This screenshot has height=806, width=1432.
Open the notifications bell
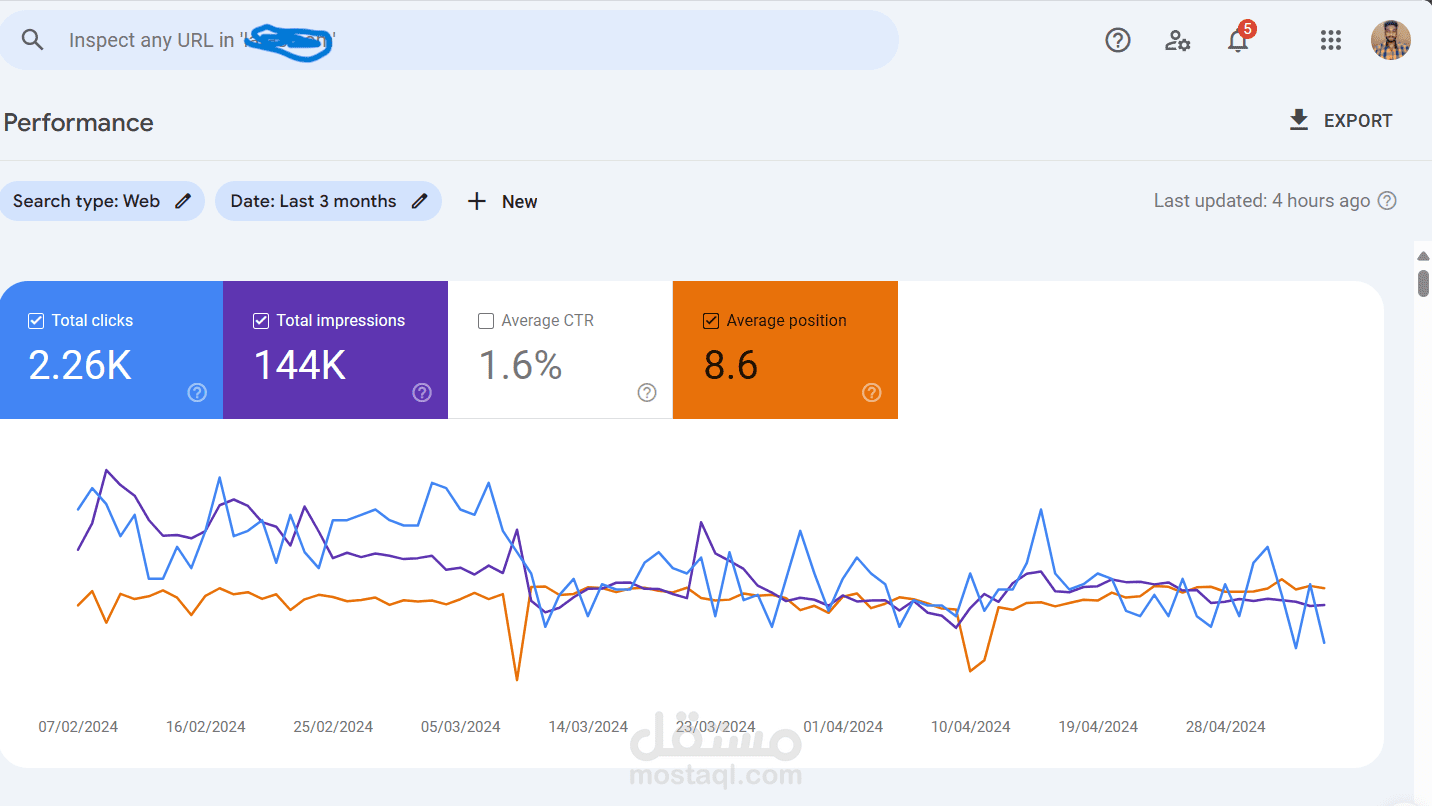[x=1238, y=41]
